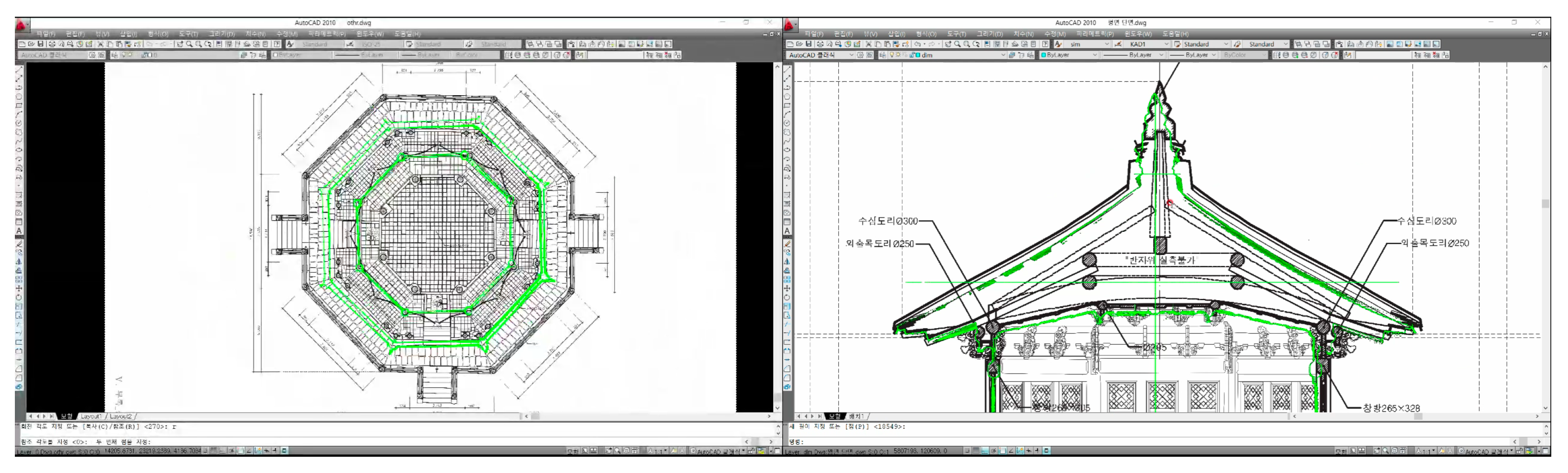Image resolution: width=1568 pixels, height=473 pixels.
Task: Click the Cut scissors icon in 평면 단면.dwg toolbar
Action: [x=869, y=45]
